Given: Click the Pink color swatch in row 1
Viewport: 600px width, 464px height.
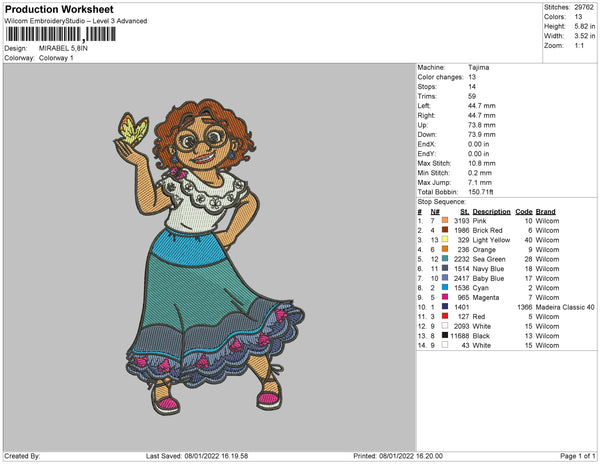Looking at the screenshot, I should pos(445,220).
